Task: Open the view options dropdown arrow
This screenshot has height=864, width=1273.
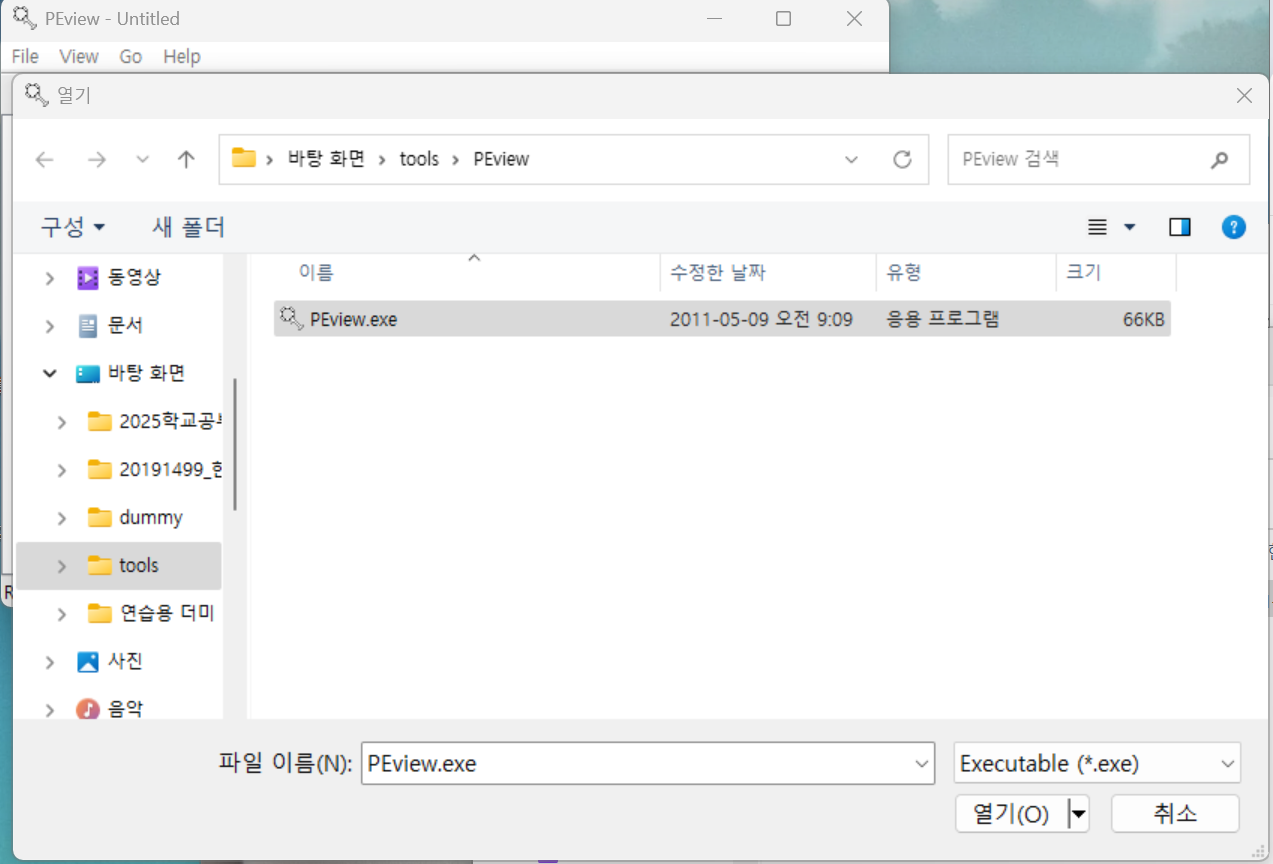Action: click(1130, 228)
